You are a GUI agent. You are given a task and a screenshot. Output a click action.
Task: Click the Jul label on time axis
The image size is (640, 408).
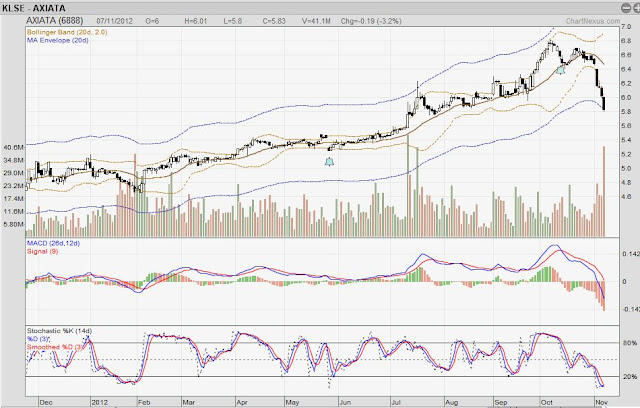pos(396,402)
